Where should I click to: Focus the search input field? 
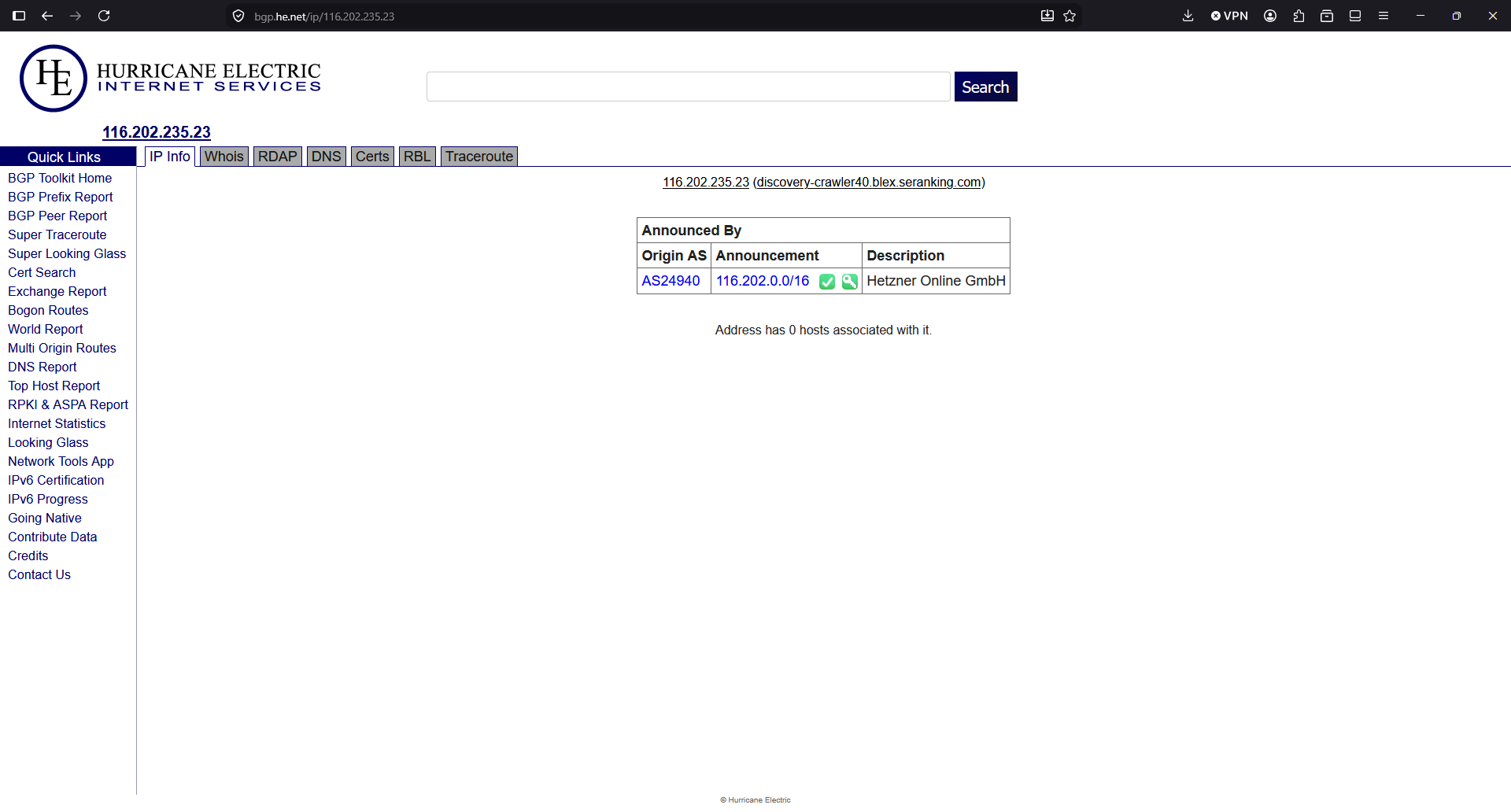click(x=689, y=87)
